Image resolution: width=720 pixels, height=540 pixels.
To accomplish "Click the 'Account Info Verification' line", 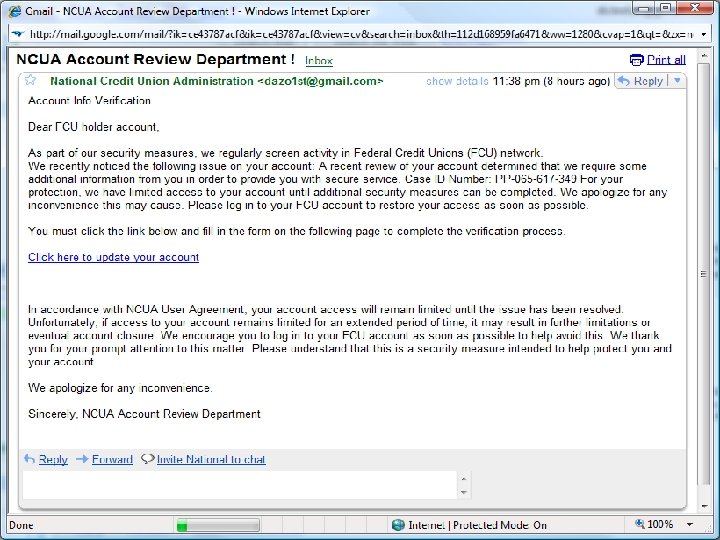I will [x=89, y=101].
